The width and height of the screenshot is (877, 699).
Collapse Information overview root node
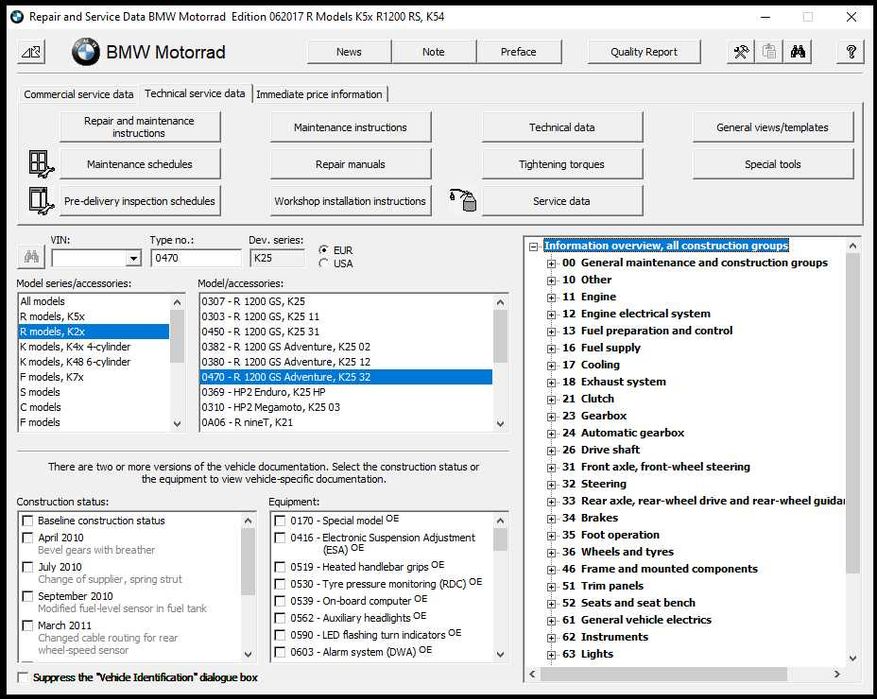pyautogui.click(x=534, y=246)
